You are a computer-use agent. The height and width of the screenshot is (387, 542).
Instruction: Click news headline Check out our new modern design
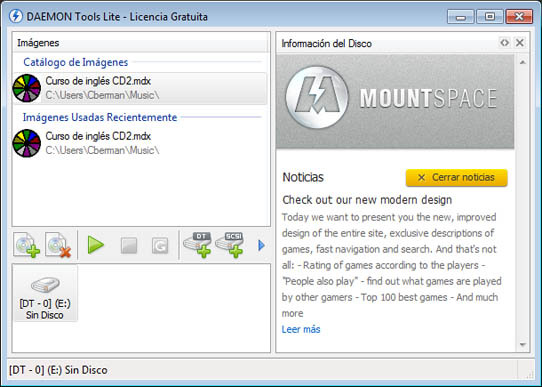(367, 200)
